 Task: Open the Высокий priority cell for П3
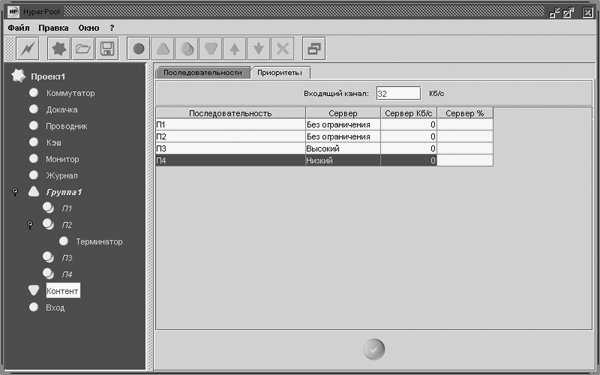(x=343, y=148)
